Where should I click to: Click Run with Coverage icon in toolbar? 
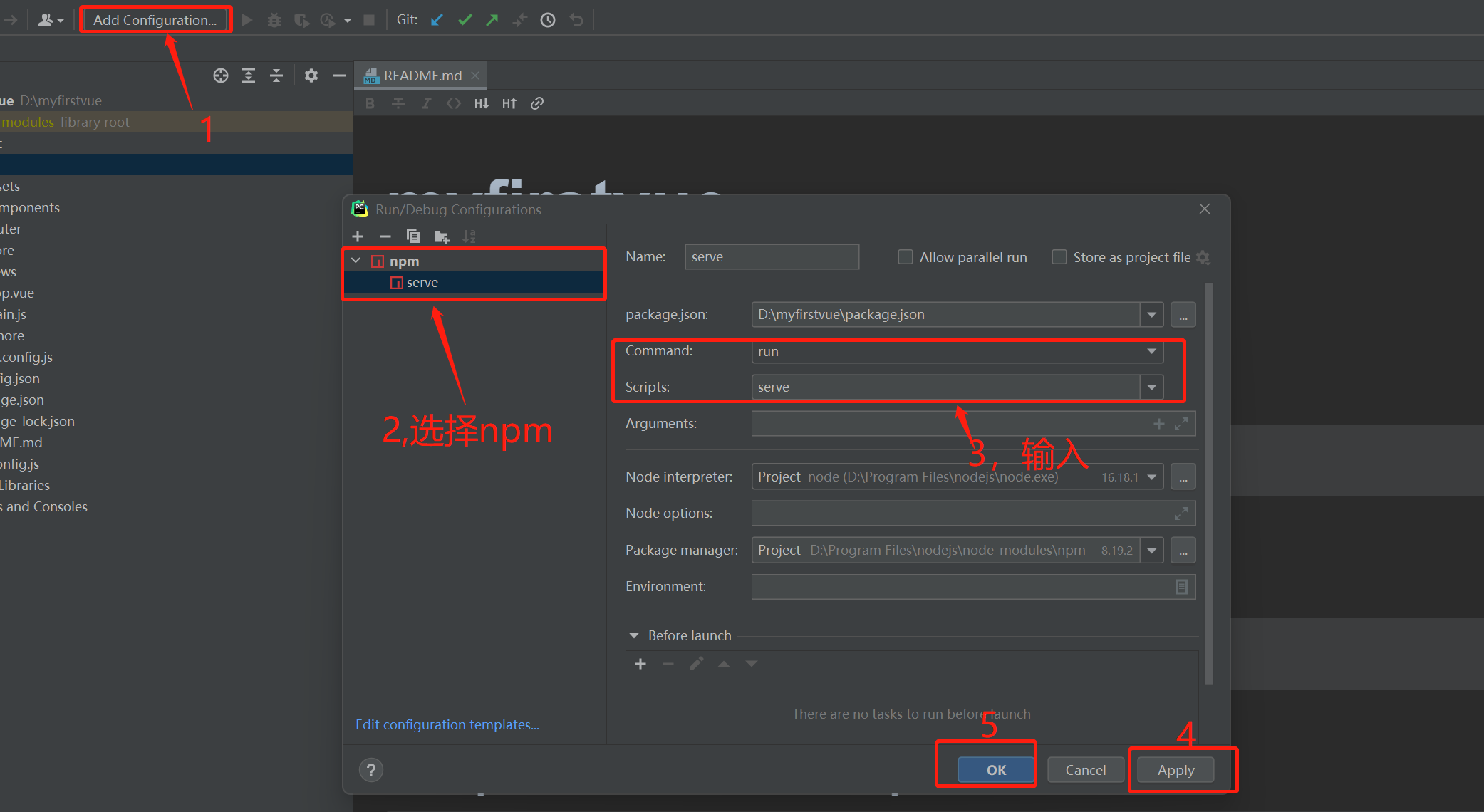[301, 20]
